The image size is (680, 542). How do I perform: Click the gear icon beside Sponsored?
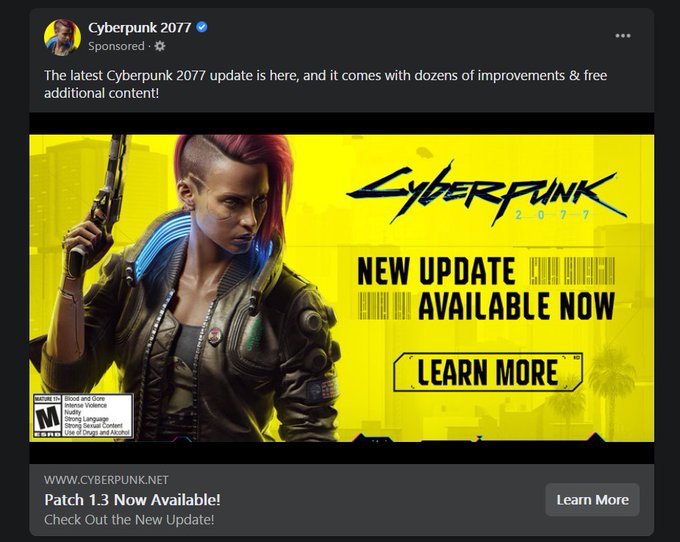point(160,46)
